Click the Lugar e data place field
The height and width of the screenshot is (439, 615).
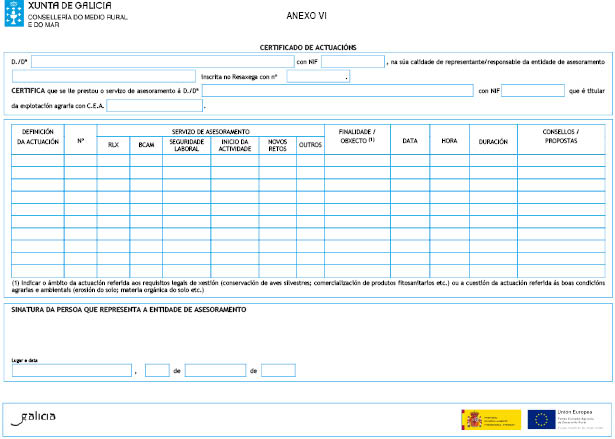tap(71, 370)
